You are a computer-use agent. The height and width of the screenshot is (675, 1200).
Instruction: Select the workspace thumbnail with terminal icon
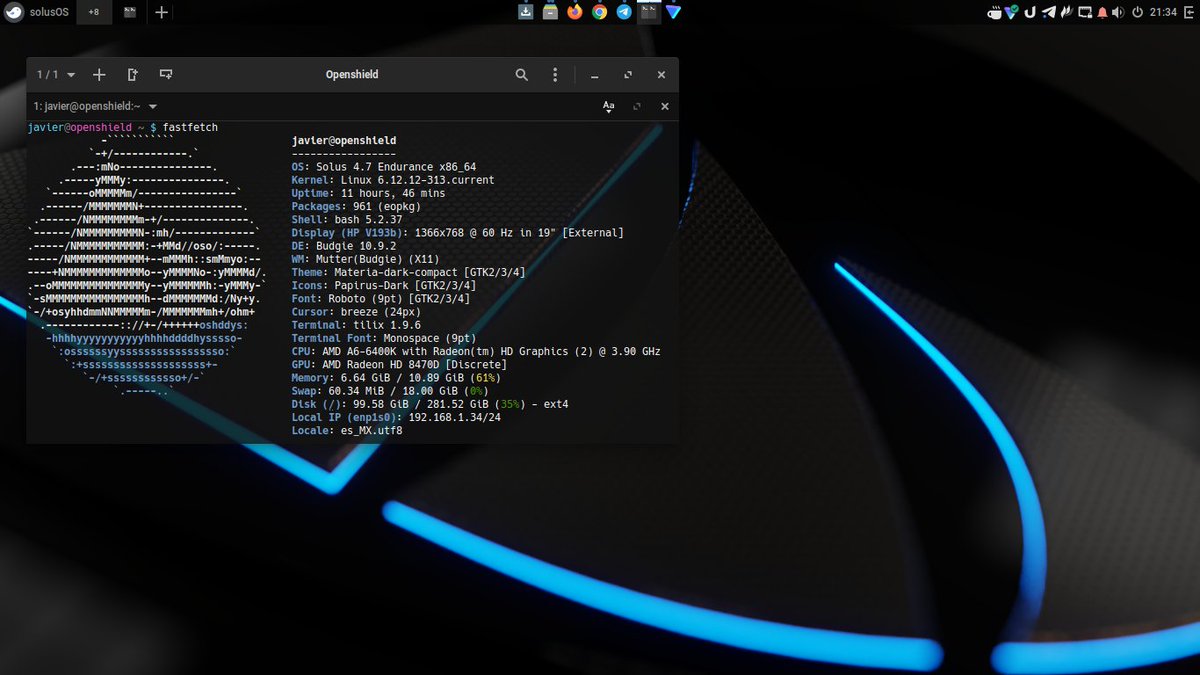click(130, 12)
